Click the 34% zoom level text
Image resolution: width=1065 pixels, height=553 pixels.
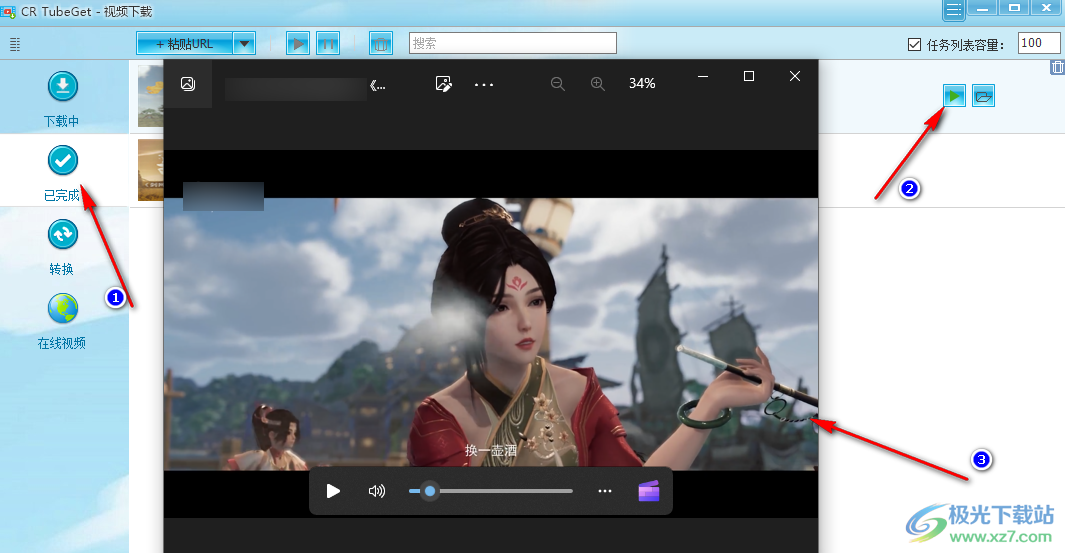pyautogui.click(x=642, y=84)
